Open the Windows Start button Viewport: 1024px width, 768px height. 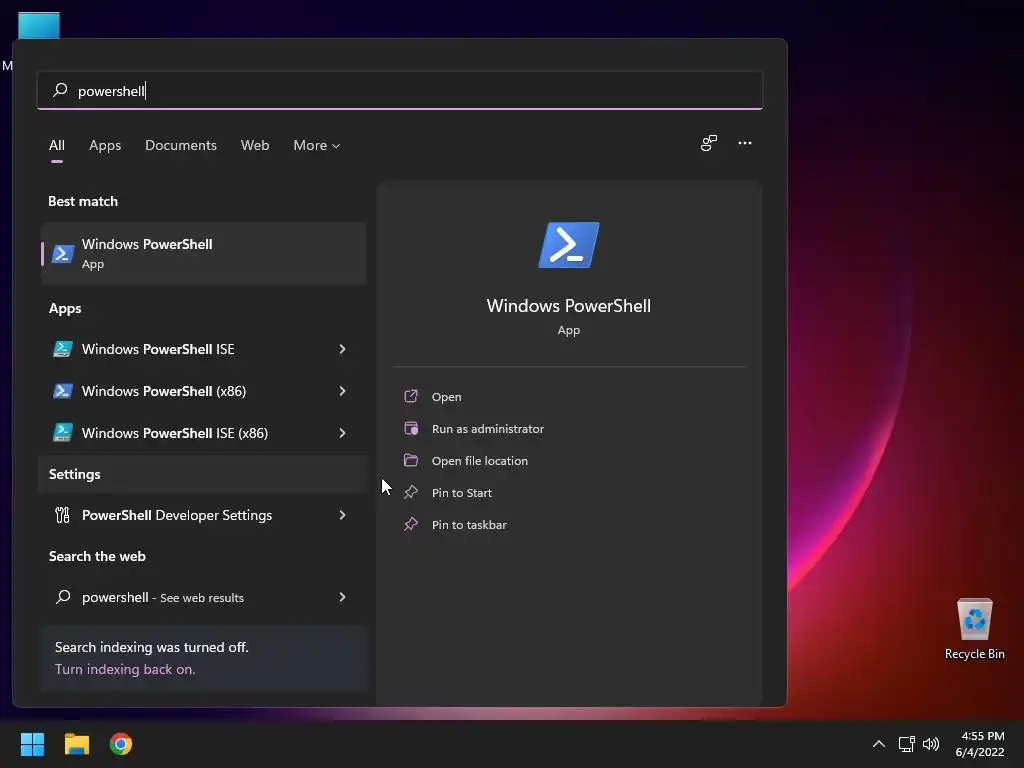pos(32,744)
